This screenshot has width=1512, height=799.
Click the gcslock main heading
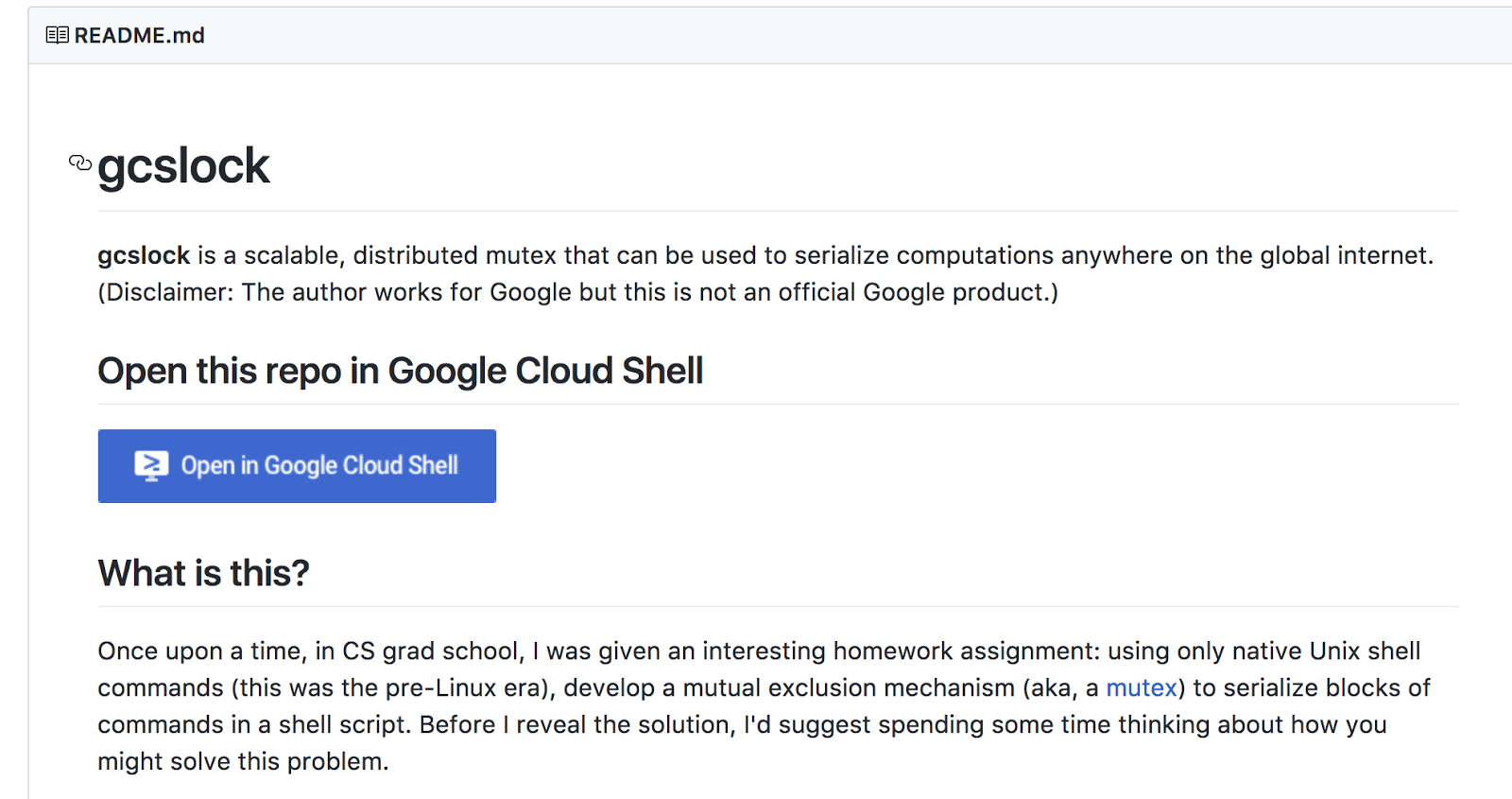point(183,166)
